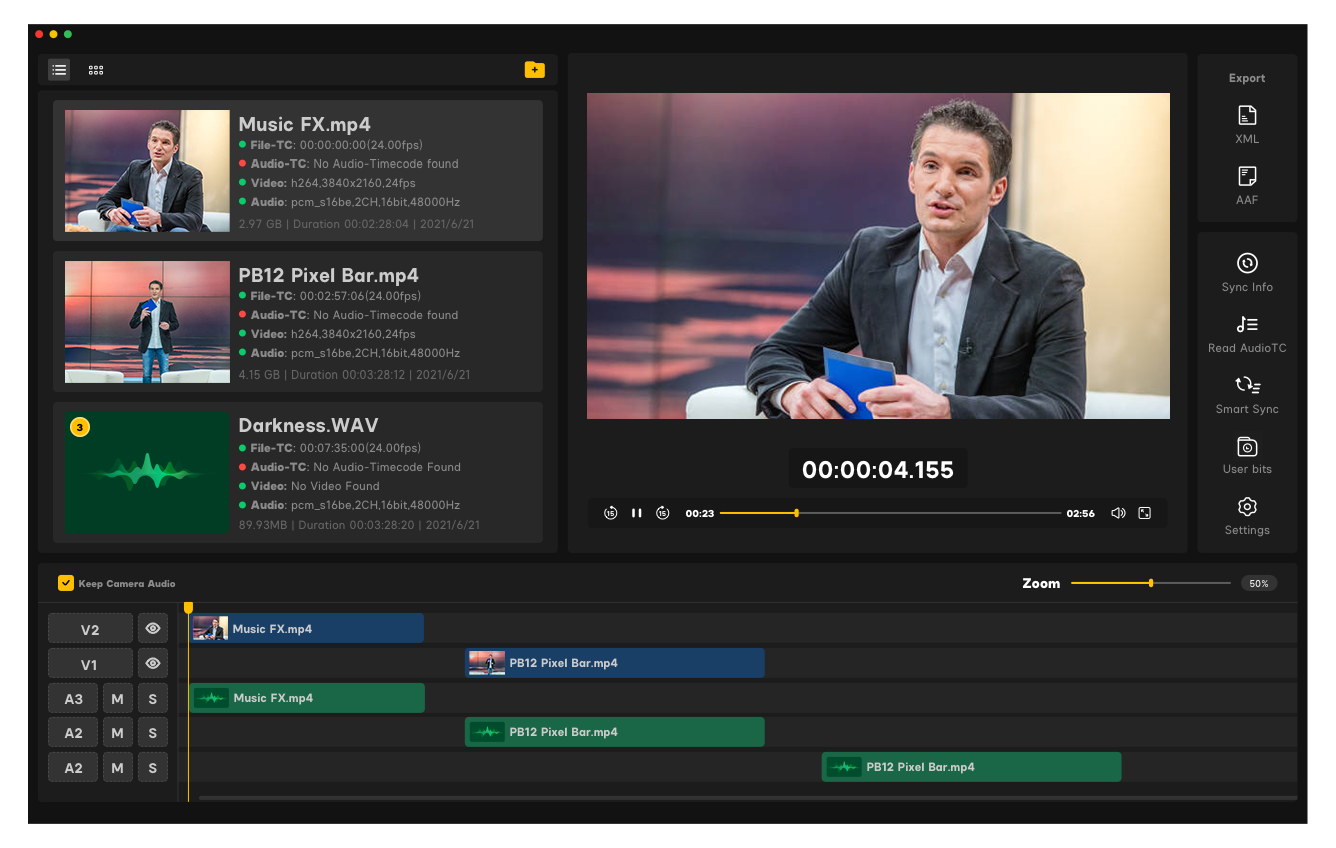Hide V2 track with eye icon
Viewport: 1336px width, 848px height.
152,629
